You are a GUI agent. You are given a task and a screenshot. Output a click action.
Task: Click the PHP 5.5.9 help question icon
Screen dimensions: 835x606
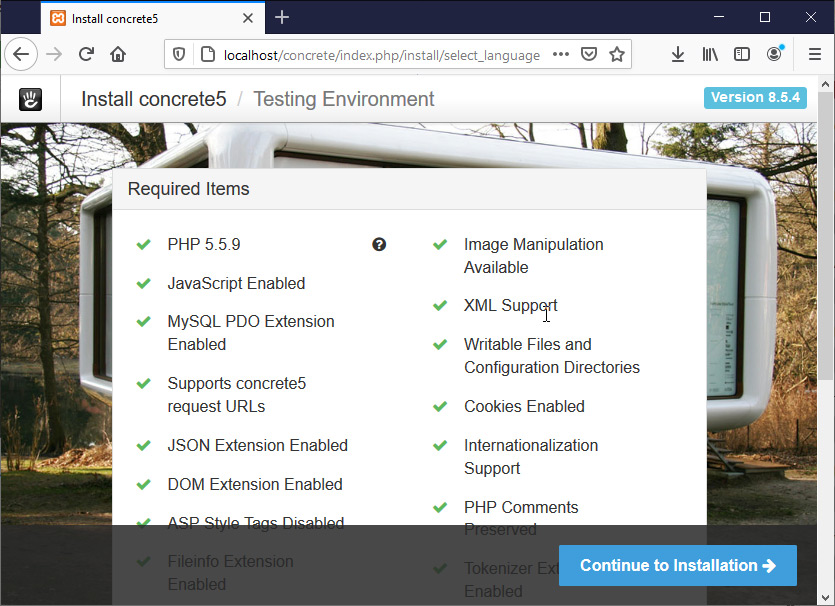click(379, 244)
